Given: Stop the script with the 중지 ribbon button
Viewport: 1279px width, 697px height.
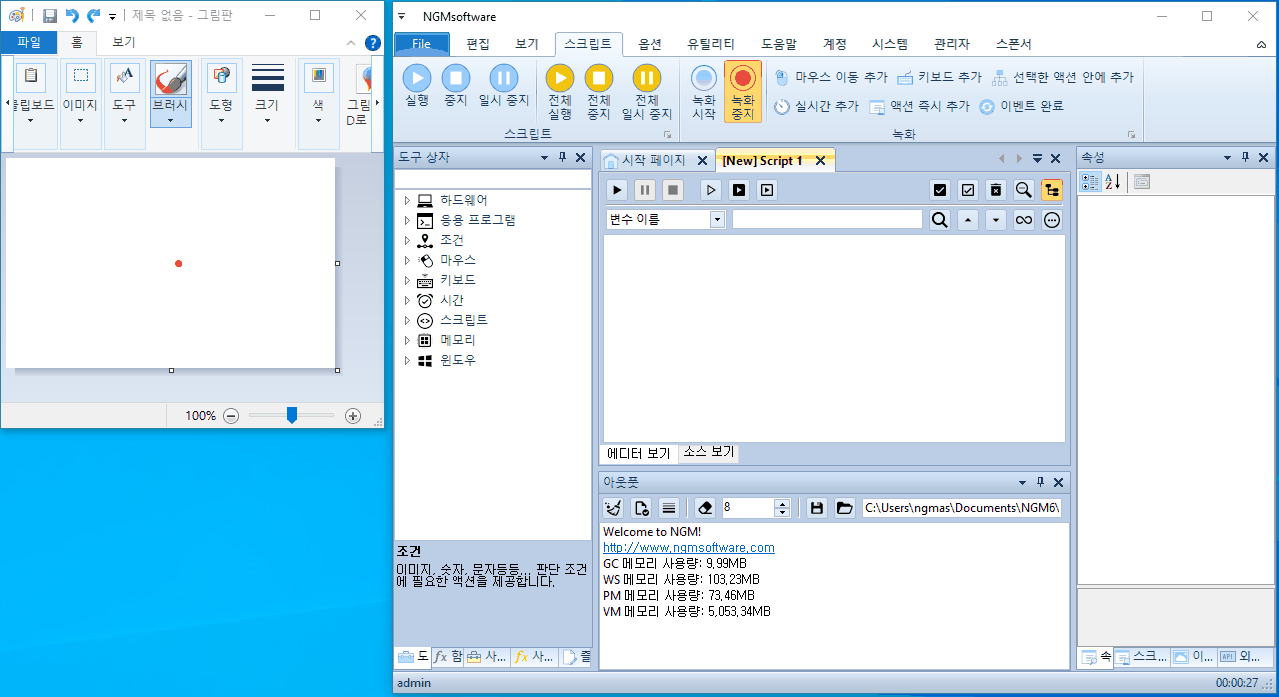Looking at the screenshot, I should click(456, 85).
